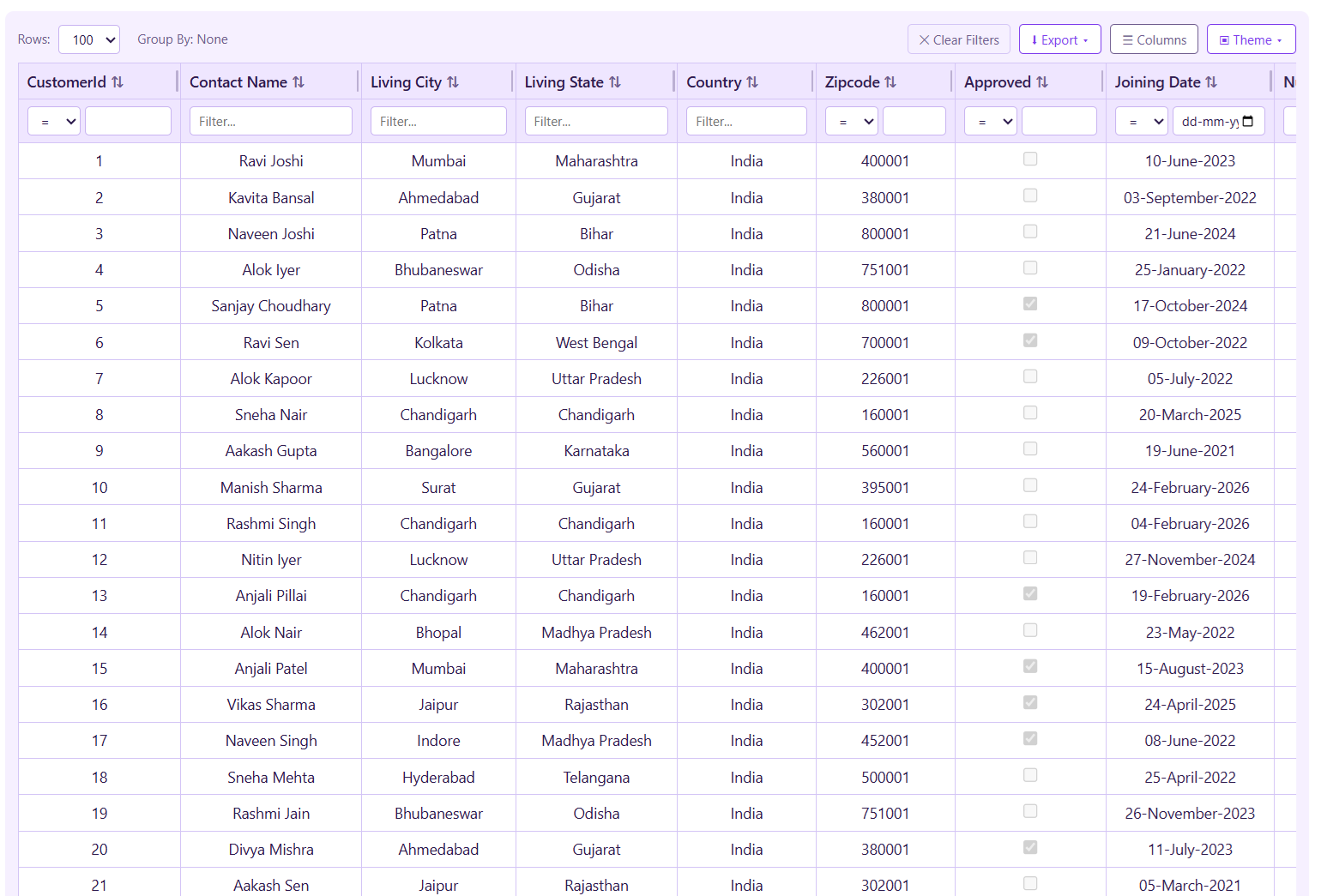The height and width of the screenshot is (896, 1321).
Task: Toggle Approved checkbox for Anjali Pillai
Action: pos(1030,593)
